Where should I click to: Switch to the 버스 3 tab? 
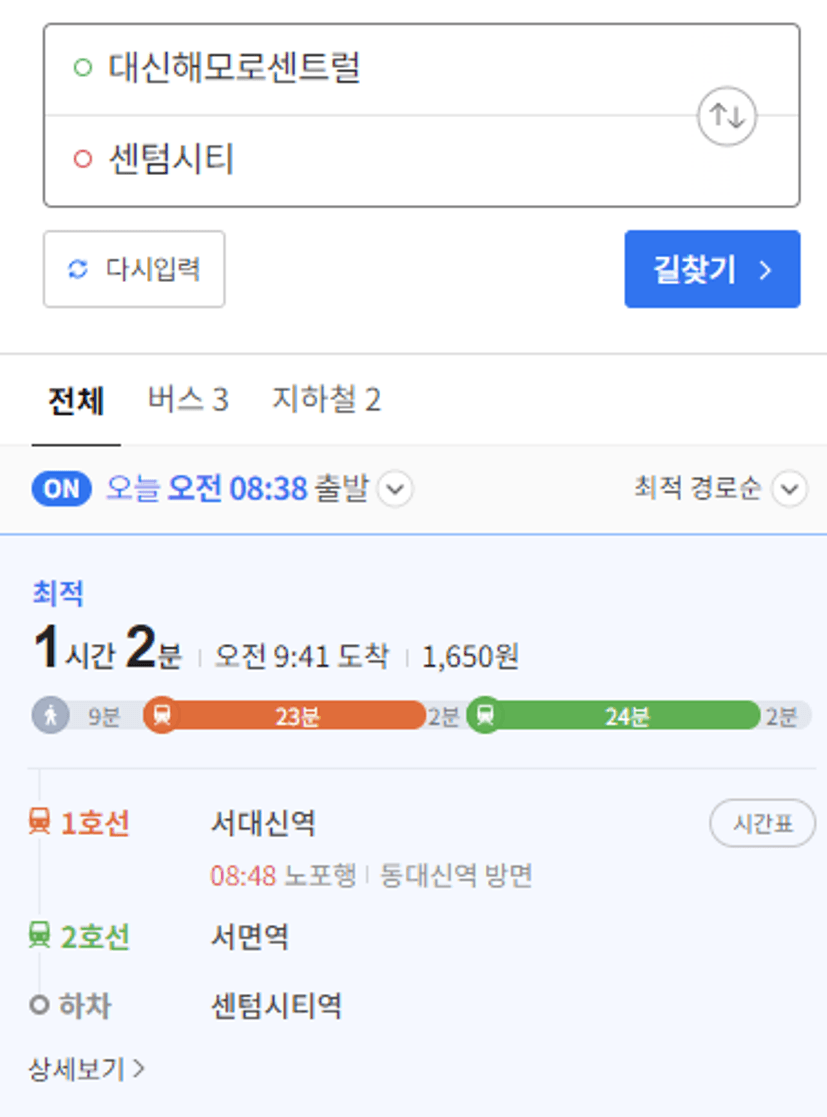(x=188, y=399)
